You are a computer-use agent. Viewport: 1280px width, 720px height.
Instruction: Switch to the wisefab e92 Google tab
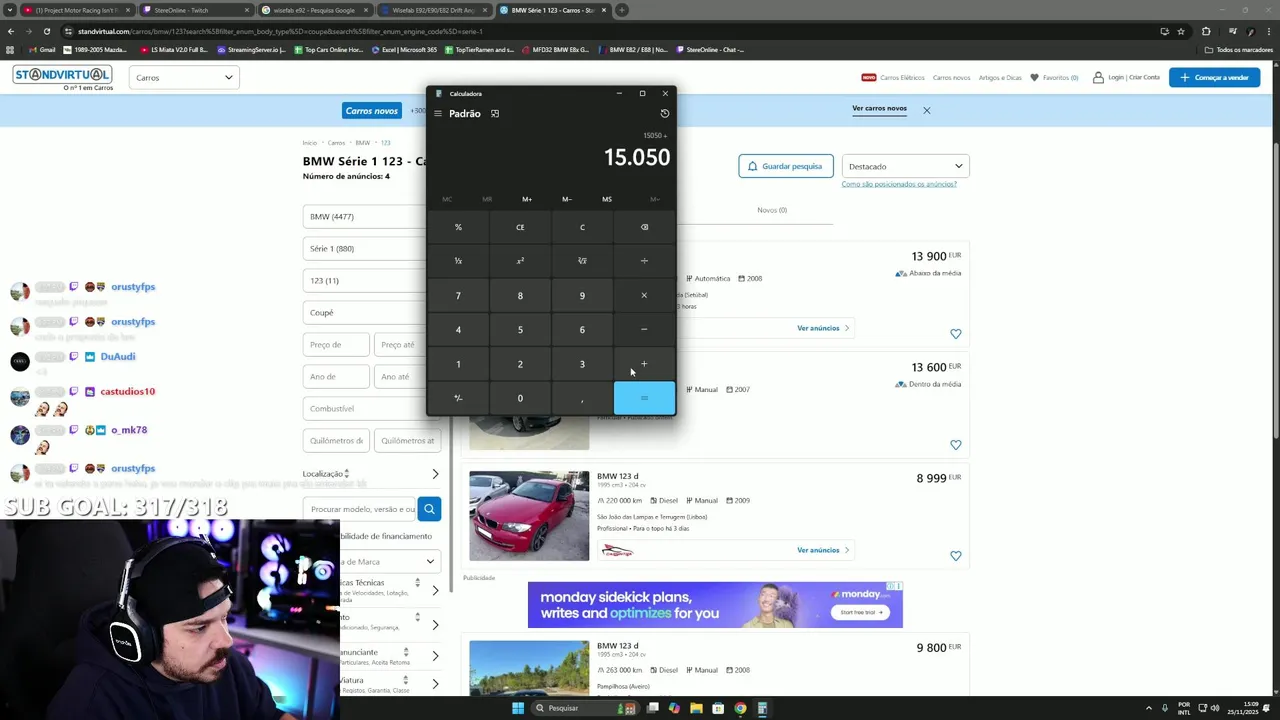click(x=314, y=10)
